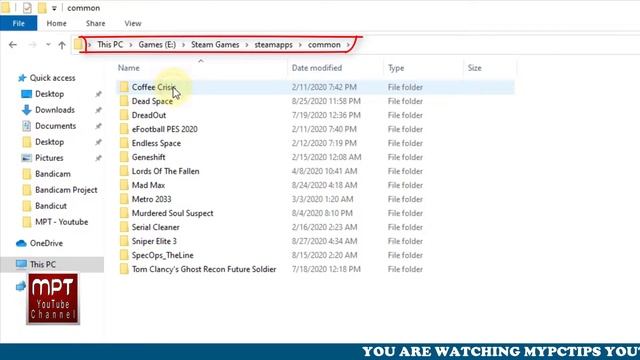
Task: Click 'Games (E:)' in the address bar
Action: coord(157,44)
